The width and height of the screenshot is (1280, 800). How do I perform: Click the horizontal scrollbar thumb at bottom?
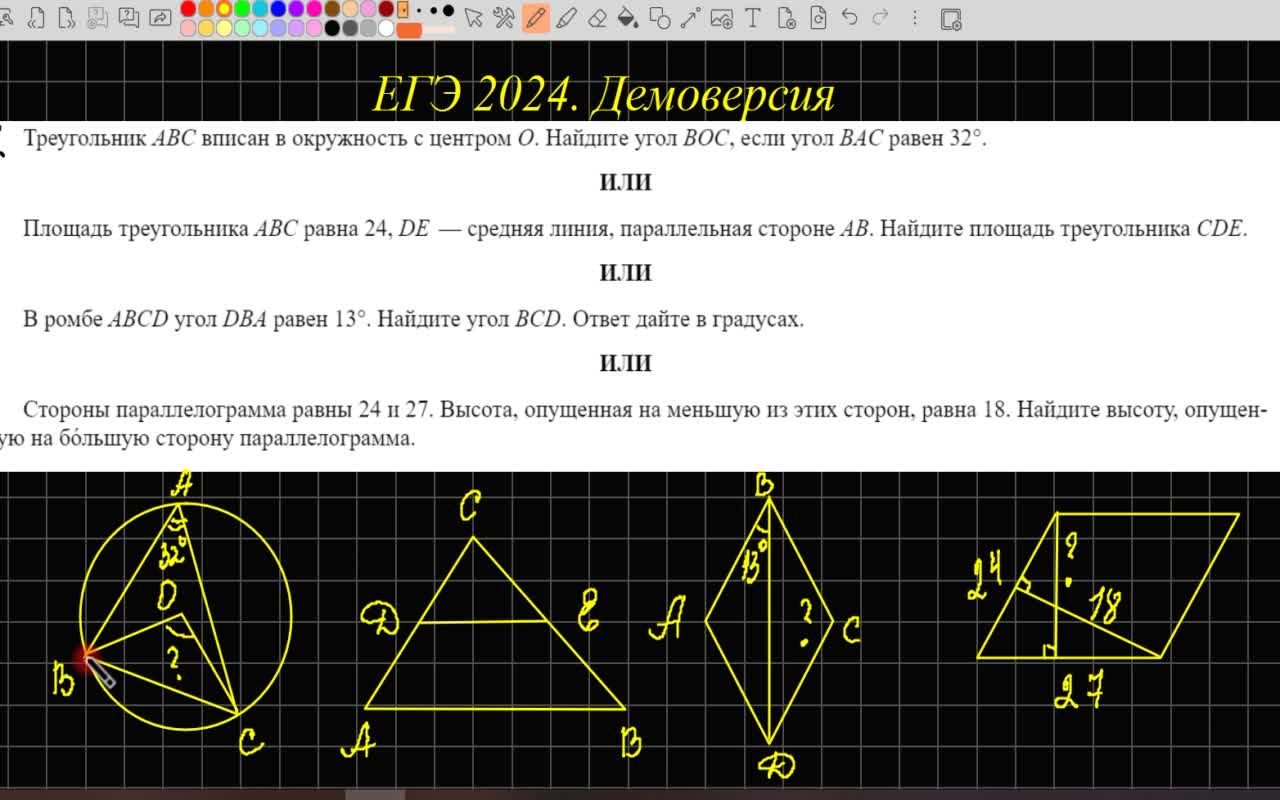(x=375, y=795)
